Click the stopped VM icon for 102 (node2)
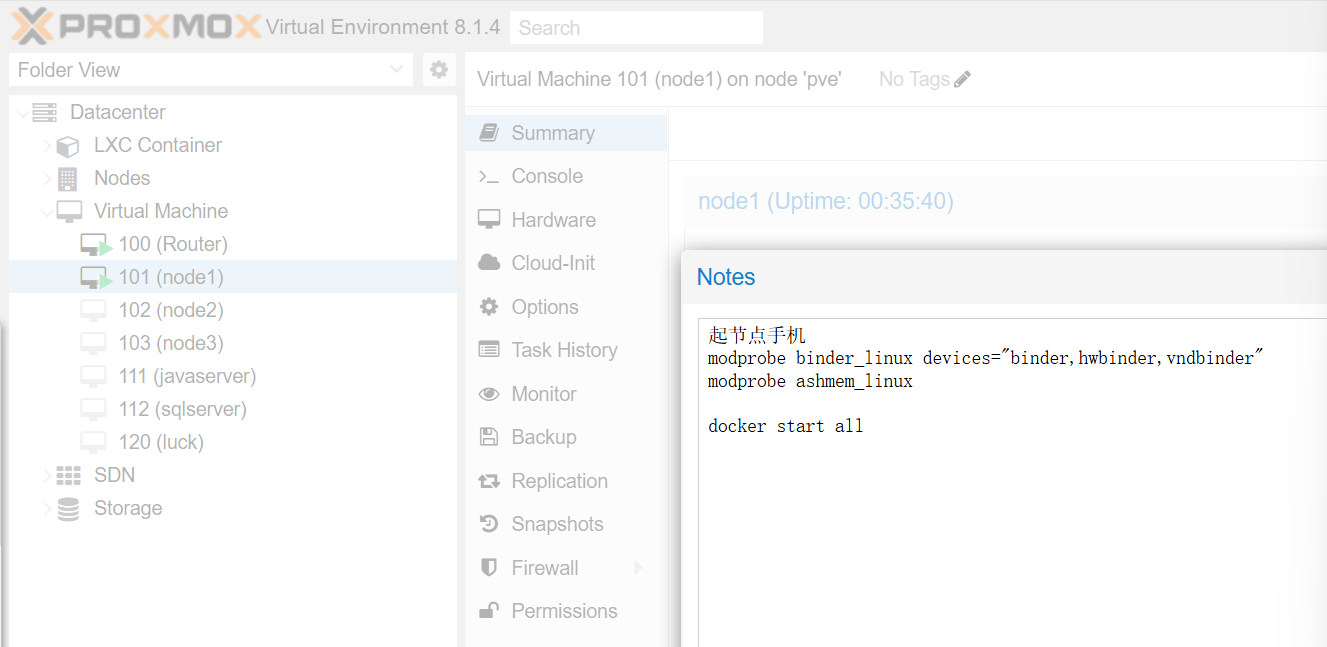 93,310
